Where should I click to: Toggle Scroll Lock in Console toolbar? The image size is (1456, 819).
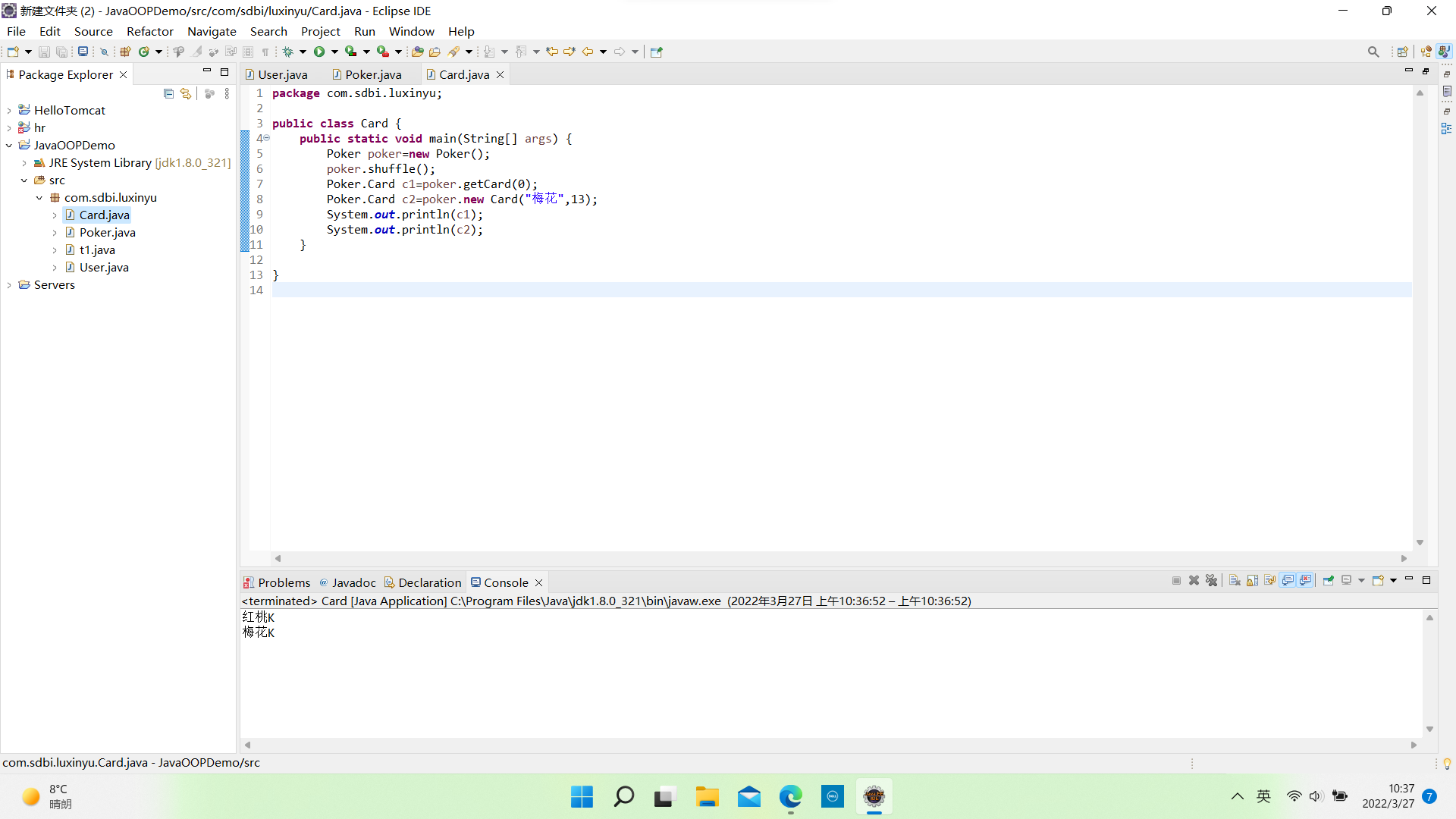pyautogui.click(x=1253, y=581)
